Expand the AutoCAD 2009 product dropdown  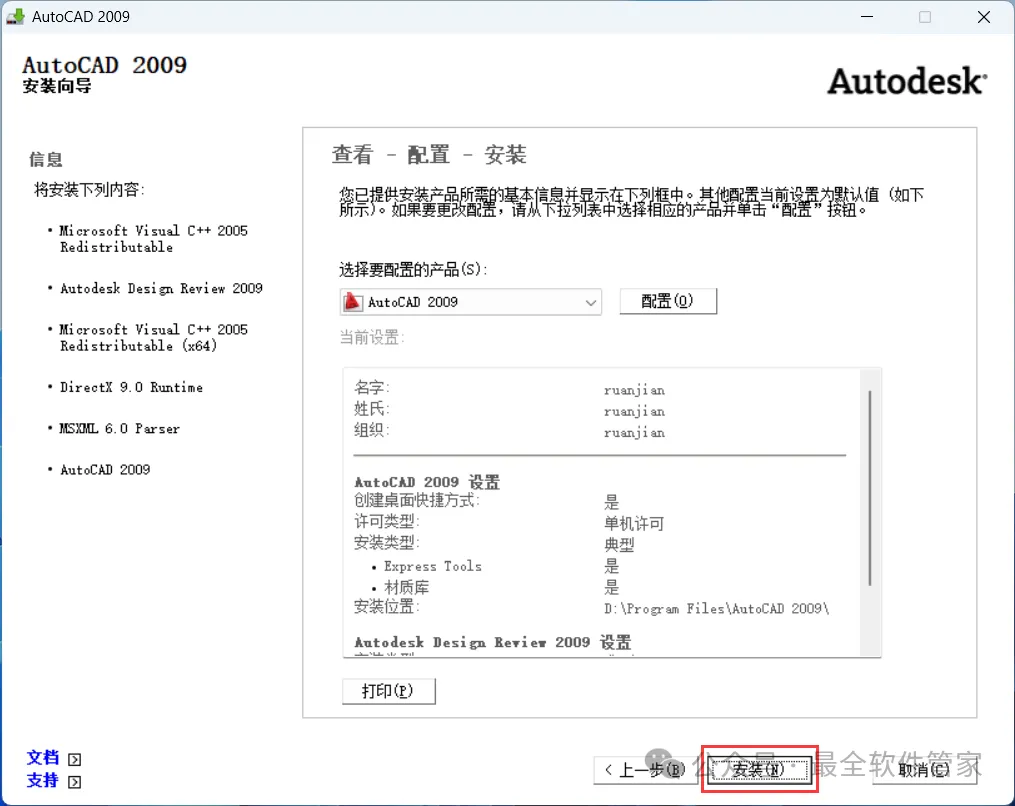pos(471,302)
